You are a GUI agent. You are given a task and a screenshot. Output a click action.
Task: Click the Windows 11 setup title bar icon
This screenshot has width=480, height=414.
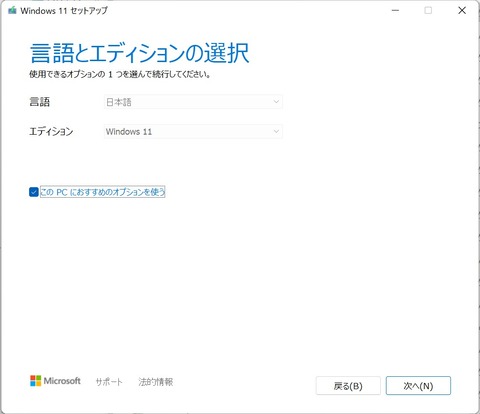(12, 10)
